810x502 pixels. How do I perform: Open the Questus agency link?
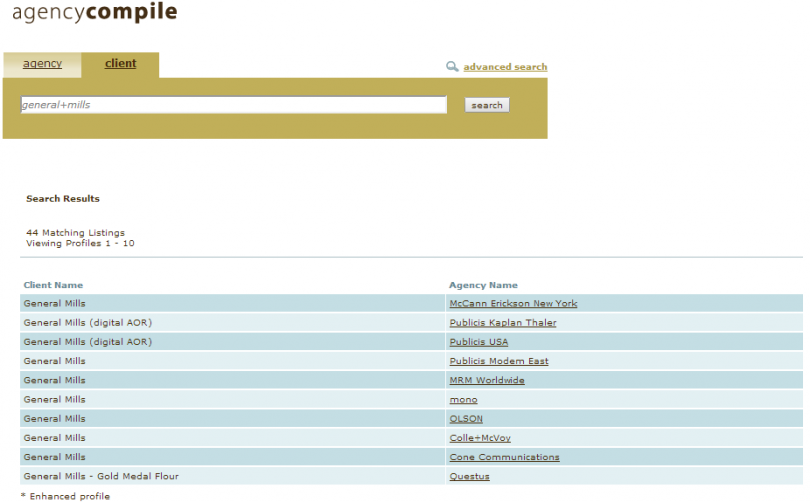469,476
